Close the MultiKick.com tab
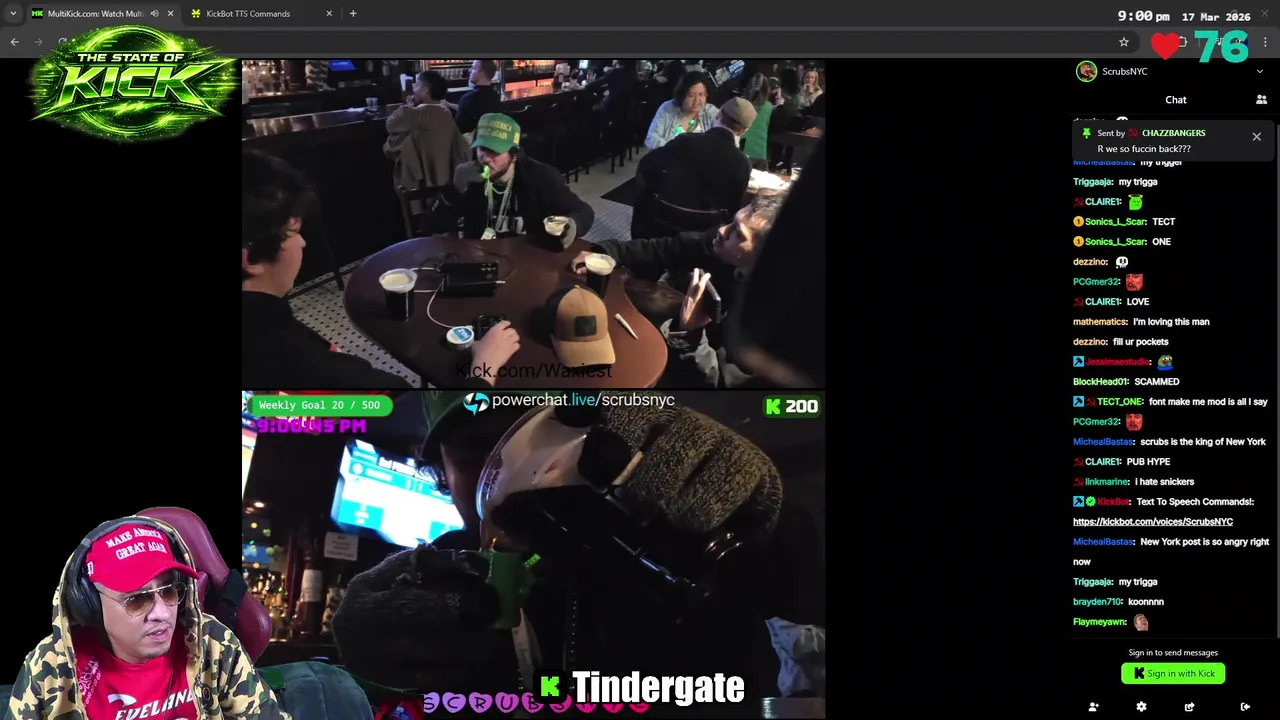This screenshot has width=1280, height=720. [170, 14]
